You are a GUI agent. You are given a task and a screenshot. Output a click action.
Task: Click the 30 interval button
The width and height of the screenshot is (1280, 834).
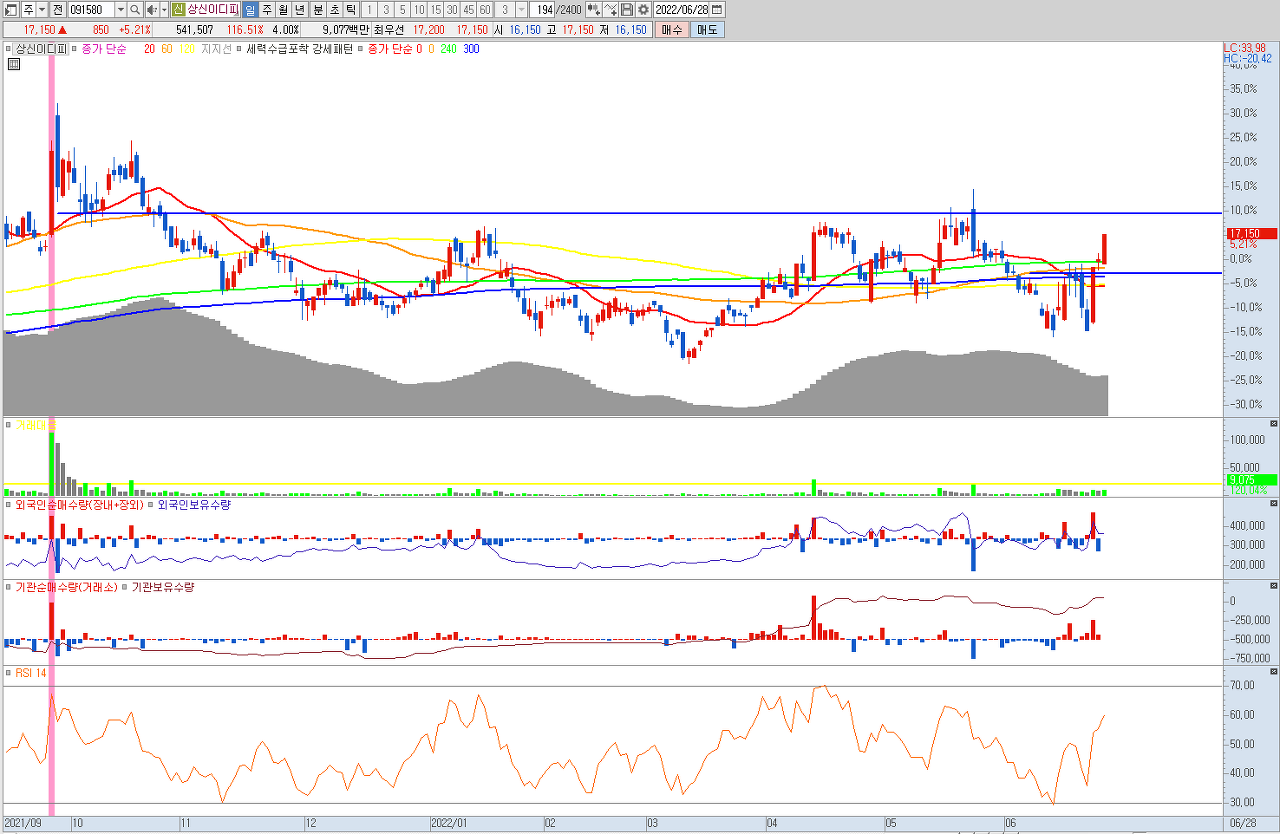pos(452,10)
